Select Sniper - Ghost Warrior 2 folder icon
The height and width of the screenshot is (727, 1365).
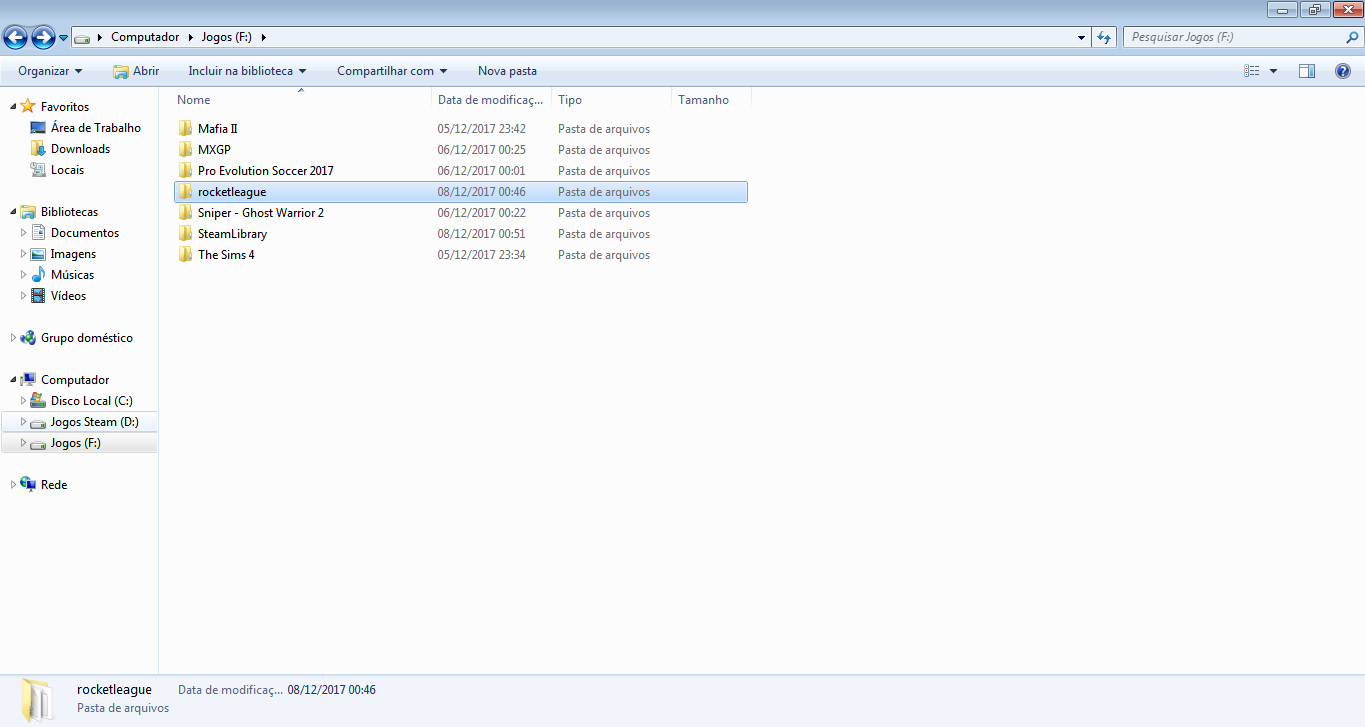[x=185, y=212]
